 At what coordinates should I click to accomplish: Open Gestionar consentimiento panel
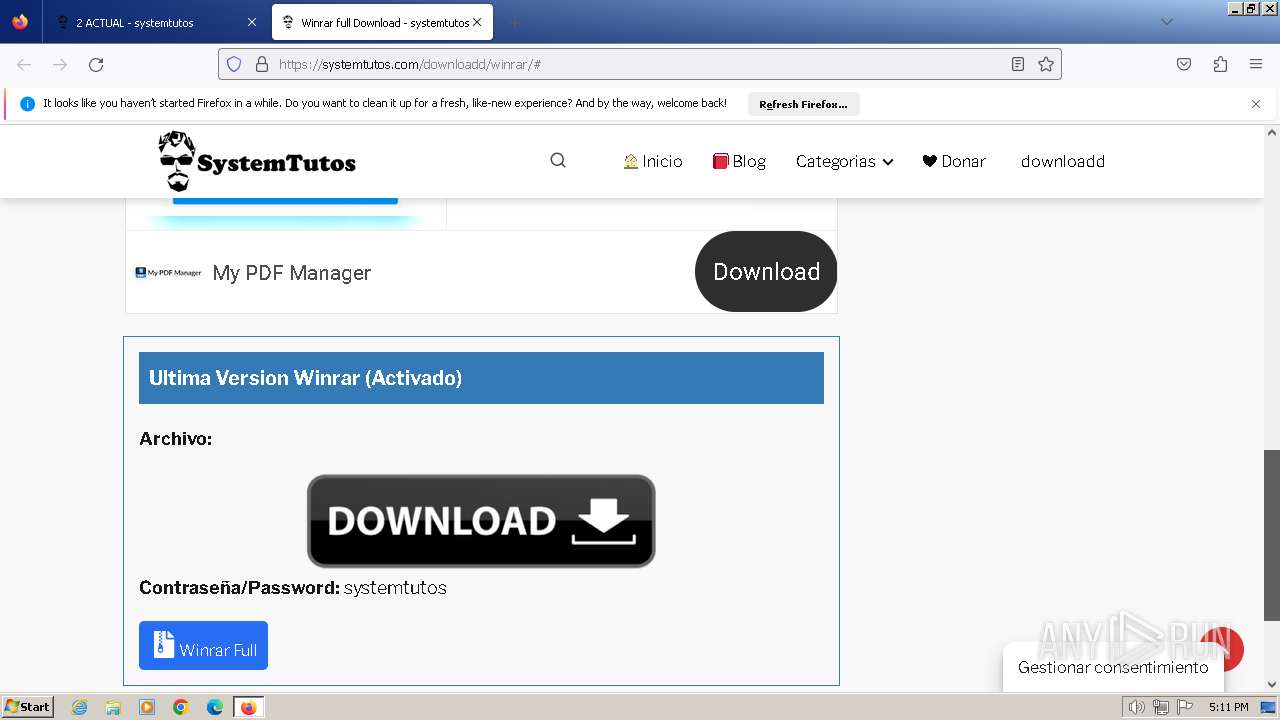pyautogui.click(x=1113, y=667)
